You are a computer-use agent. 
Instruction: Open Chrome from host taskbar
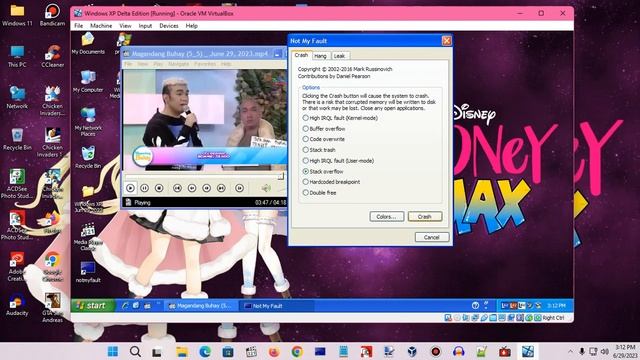point(297,351)
